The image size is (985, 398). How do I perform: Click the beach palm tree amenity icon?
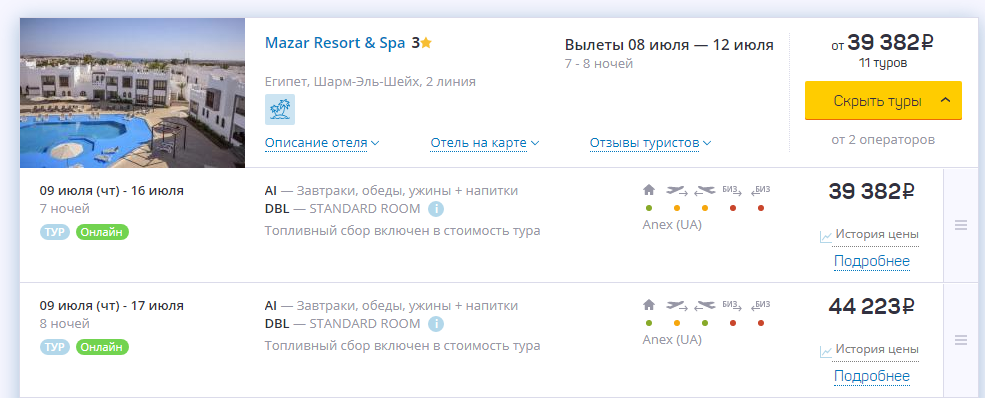point(280,110)
